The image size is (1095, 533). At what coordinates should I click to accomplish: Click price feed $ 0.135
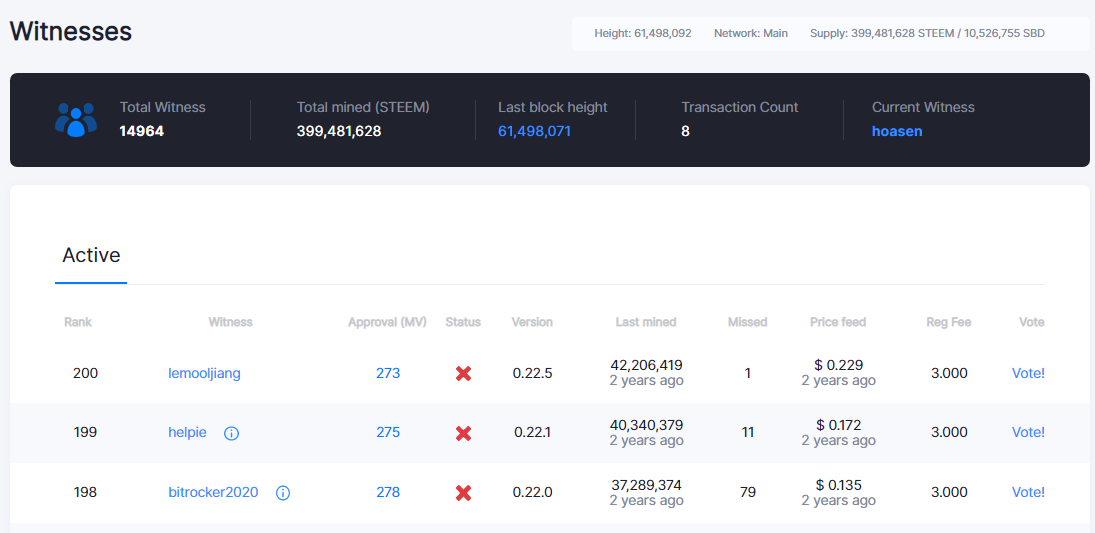838,485
